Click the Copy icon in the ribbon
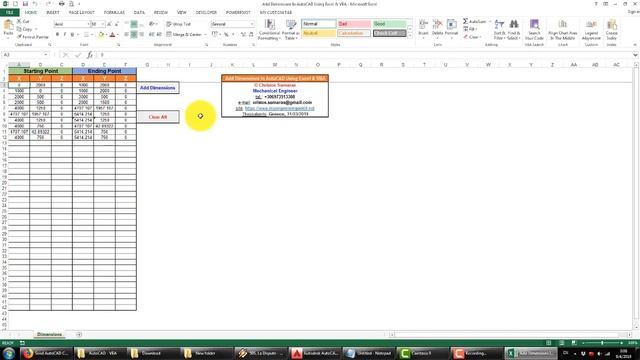 19,29
